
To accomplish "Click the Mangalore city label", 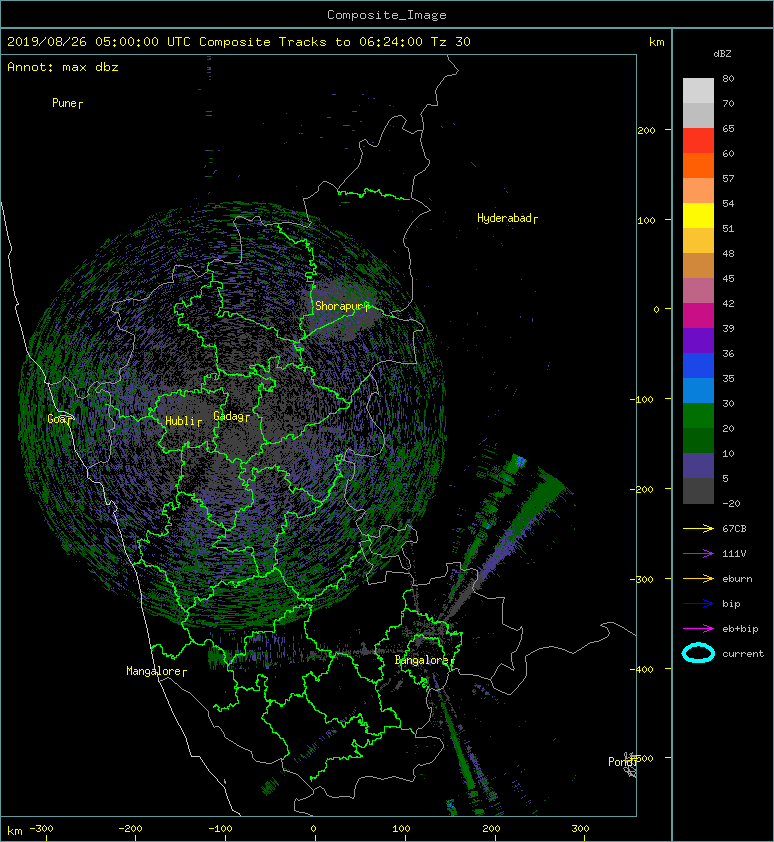I will click(x=156, y=671).
